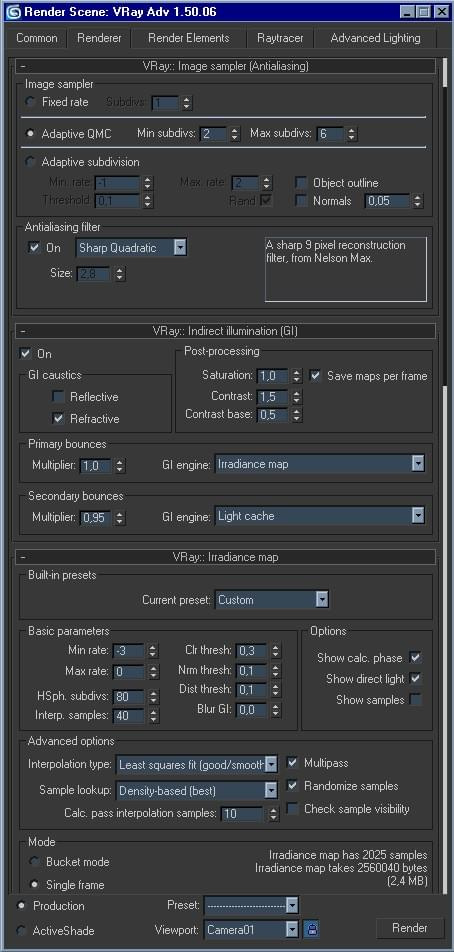Select Production render mode
Viewport: 454px width, 952px height.
point(22,905)
